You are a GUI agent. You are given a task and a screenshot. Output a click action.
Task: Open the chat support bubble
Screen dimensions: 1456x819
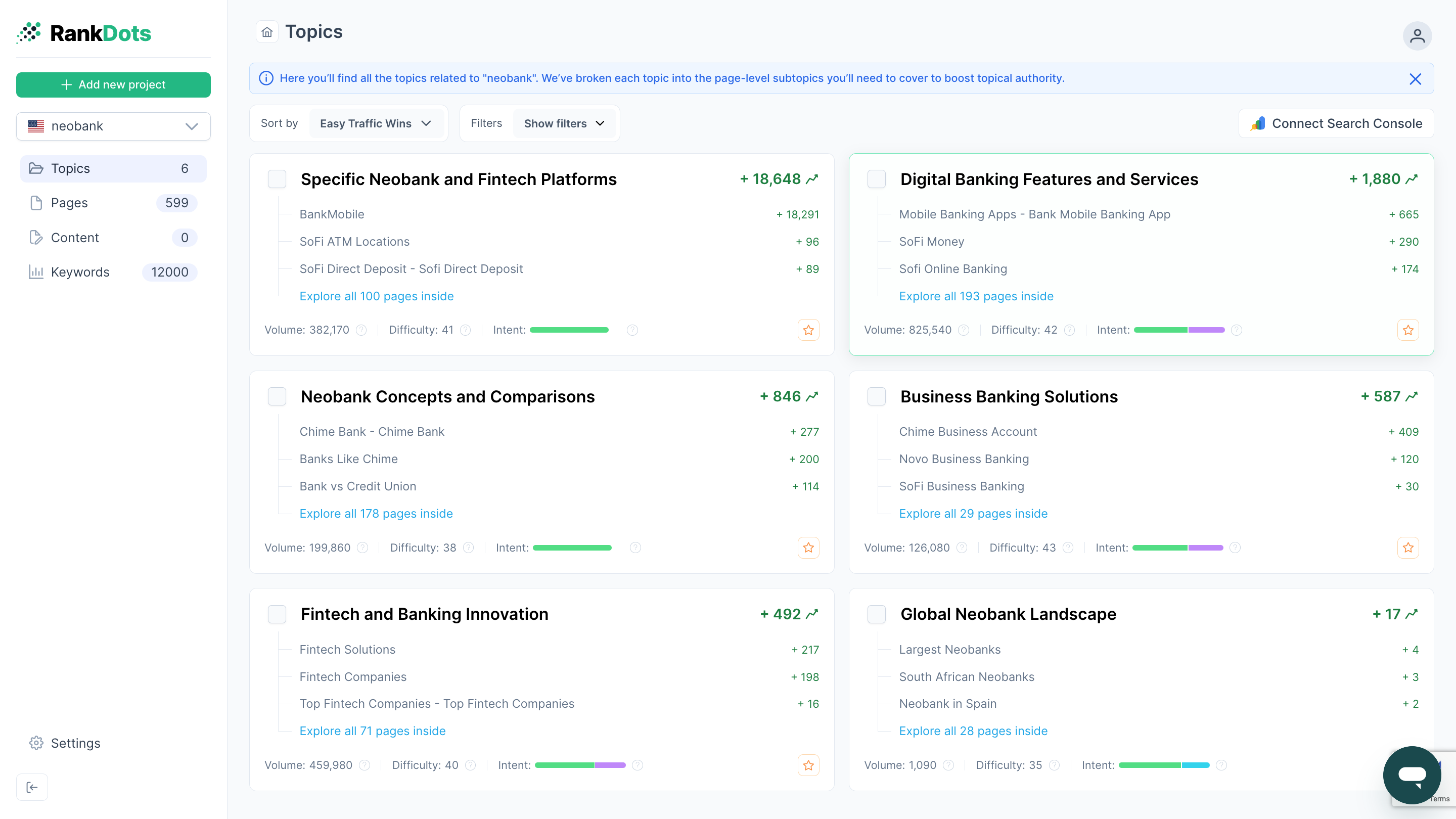click(1412, 775)
